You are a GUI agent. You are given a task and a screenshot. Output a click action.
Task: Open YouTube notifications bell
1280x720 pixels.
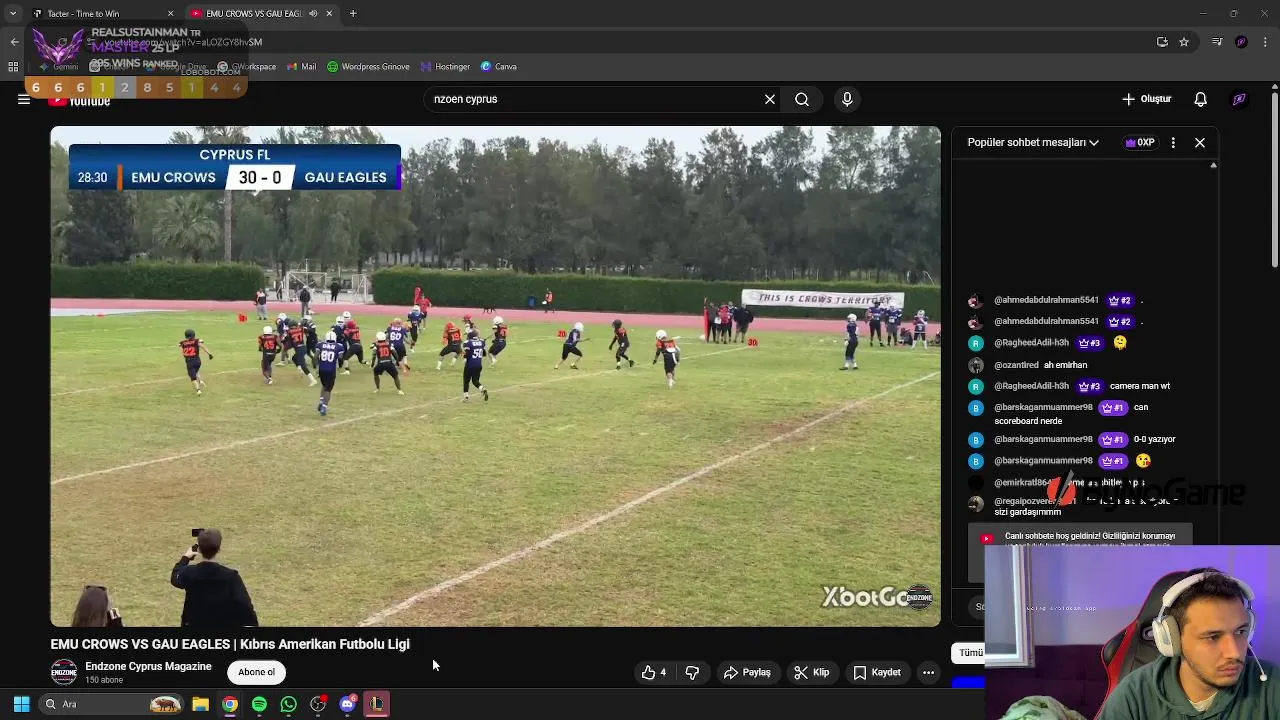coord(1201,99)
